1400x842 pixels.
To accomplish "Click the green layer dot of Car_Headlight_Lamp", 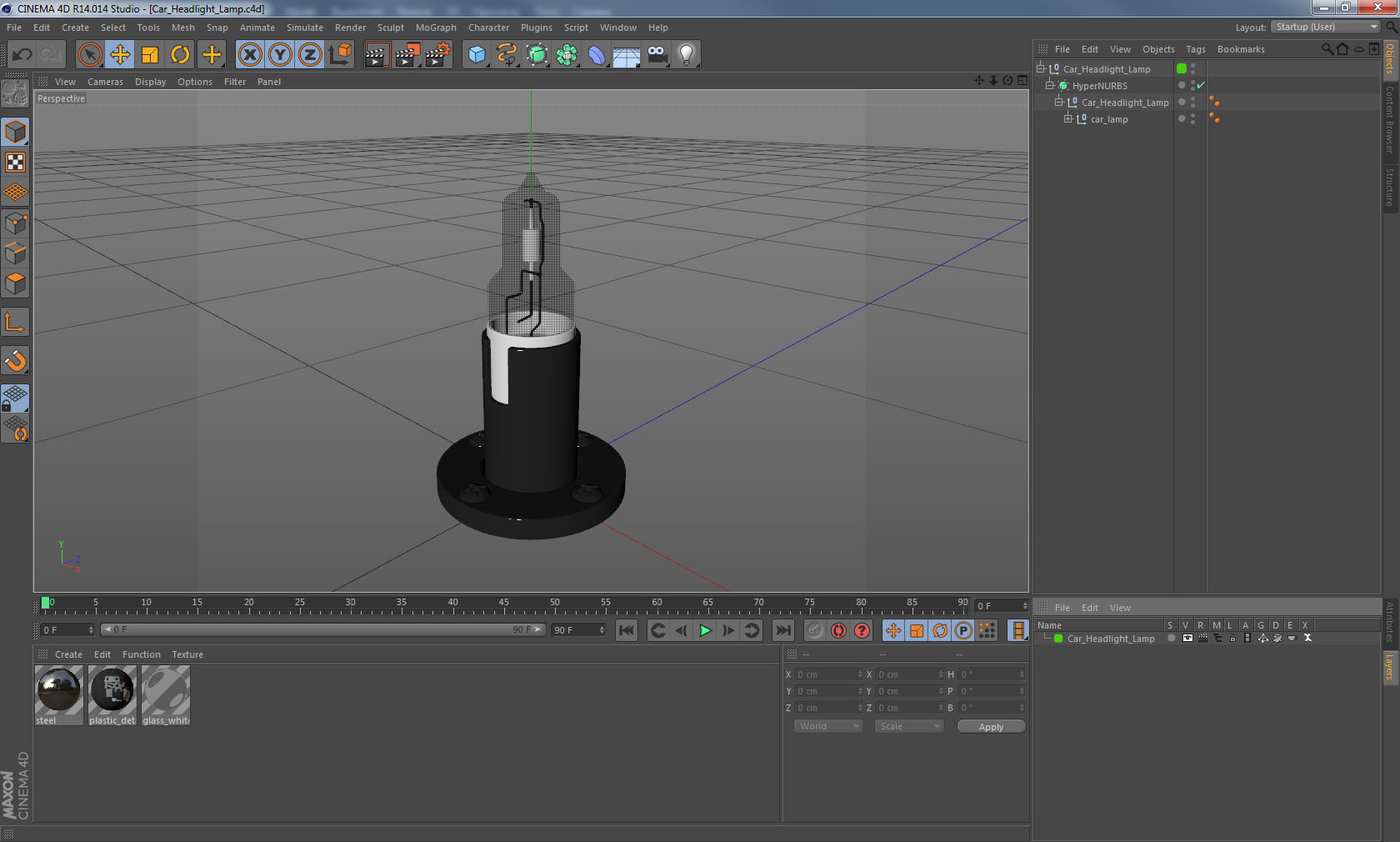I will click(x=1182, y=68).
